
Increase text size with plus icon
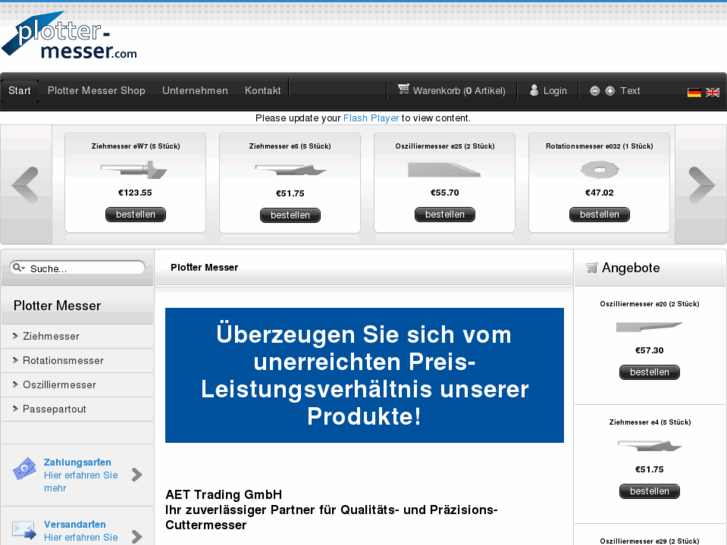coord(610,91)
